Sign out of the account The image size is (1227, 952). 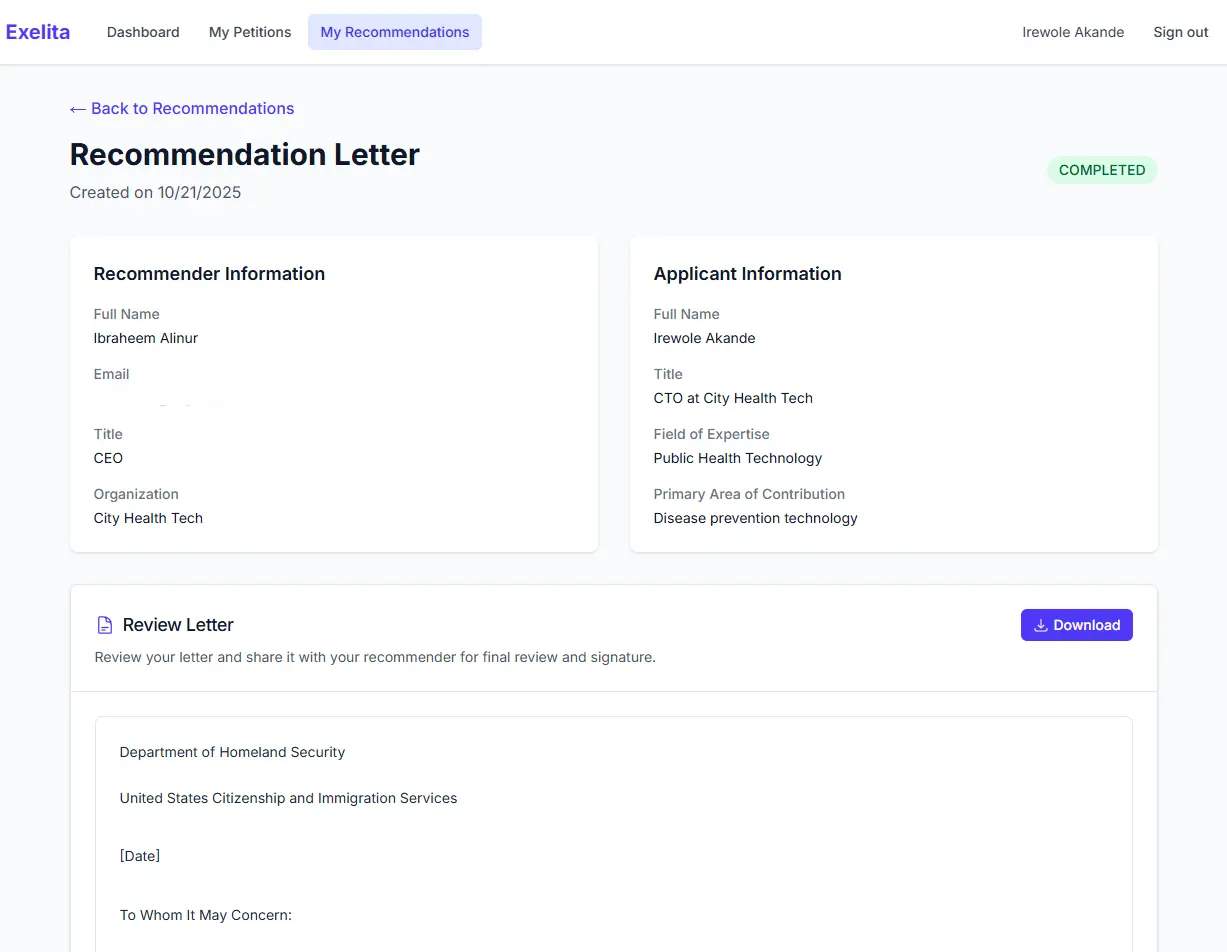[1181, 32]
